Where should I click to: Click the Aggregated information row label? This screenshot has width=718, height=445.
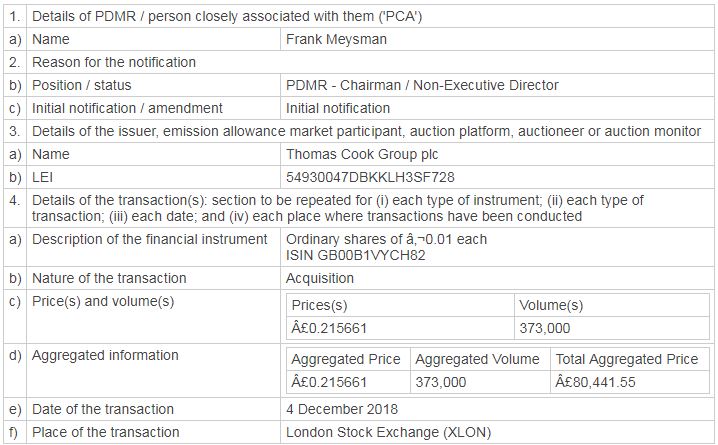click(106, 355)
